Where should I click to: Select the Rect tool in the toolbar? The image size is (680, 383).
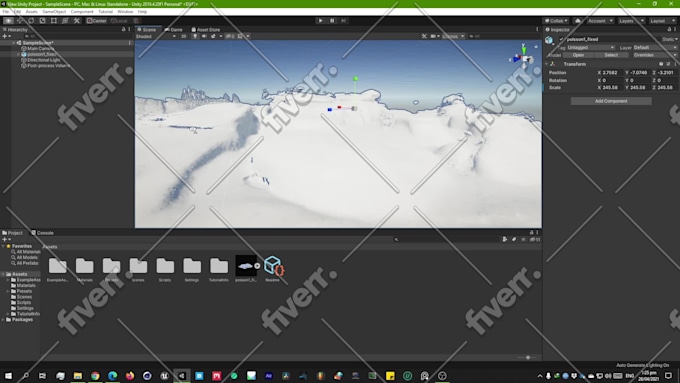54,20
